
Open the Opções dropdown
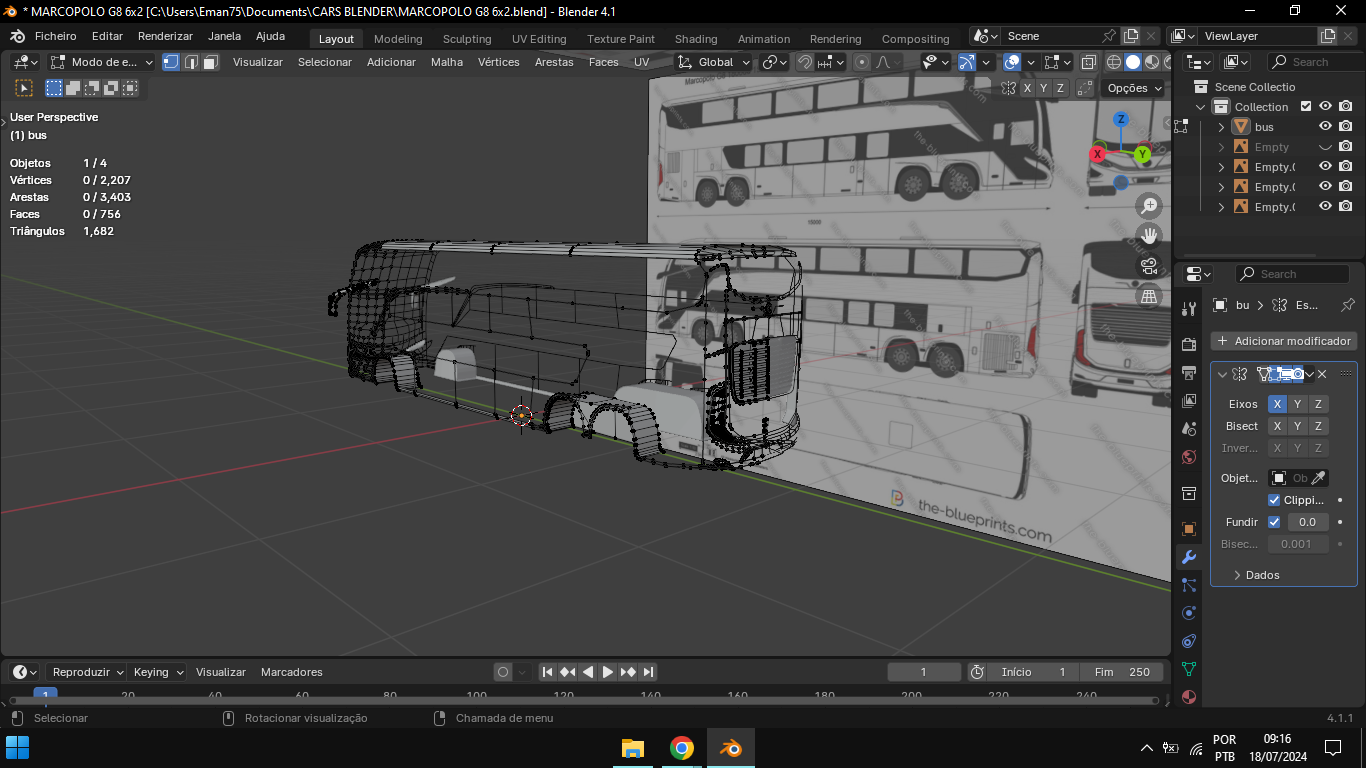point(1135,88)
